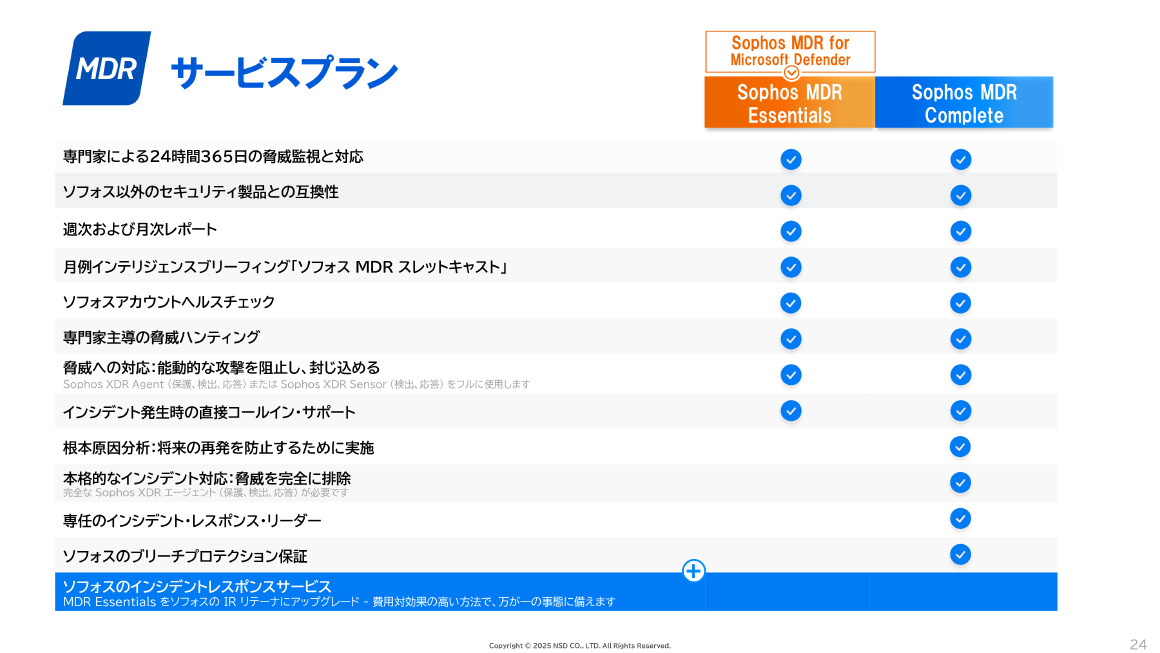Toggle the Complete checkmark for ブリーチプロテクション保証
Image resolution: width=1160 pixels, height=653 pixels.
click(960, 555)
